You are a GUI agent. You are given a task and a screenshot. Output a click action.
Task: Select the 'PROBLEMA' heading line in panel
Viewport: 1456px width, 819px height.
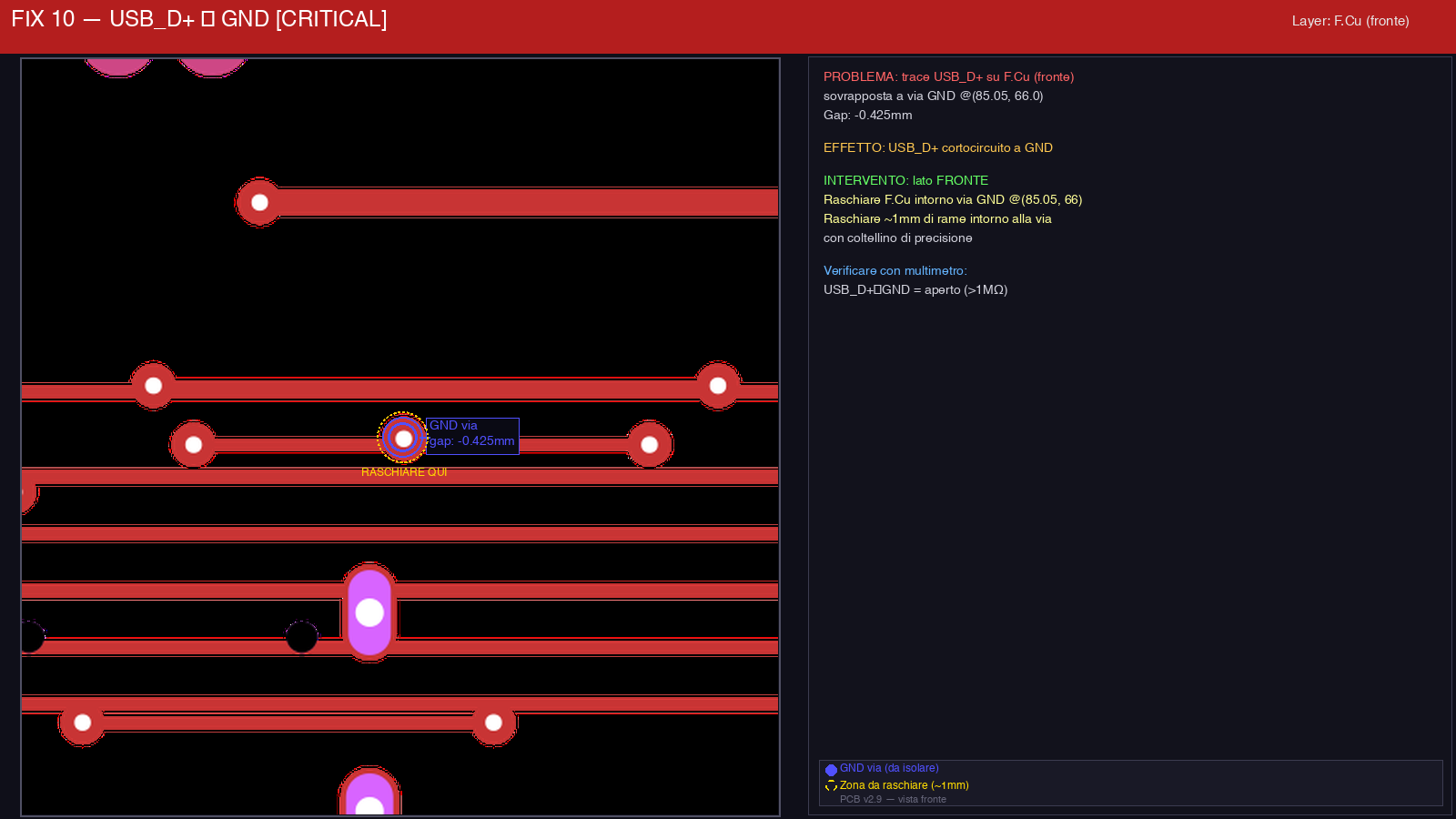tap(948, 77)
